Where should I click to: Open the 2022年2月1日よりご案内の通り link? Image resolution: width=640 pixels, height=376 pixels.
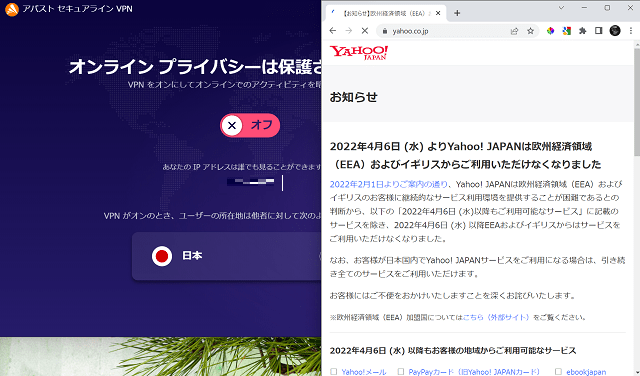point(389,185)
